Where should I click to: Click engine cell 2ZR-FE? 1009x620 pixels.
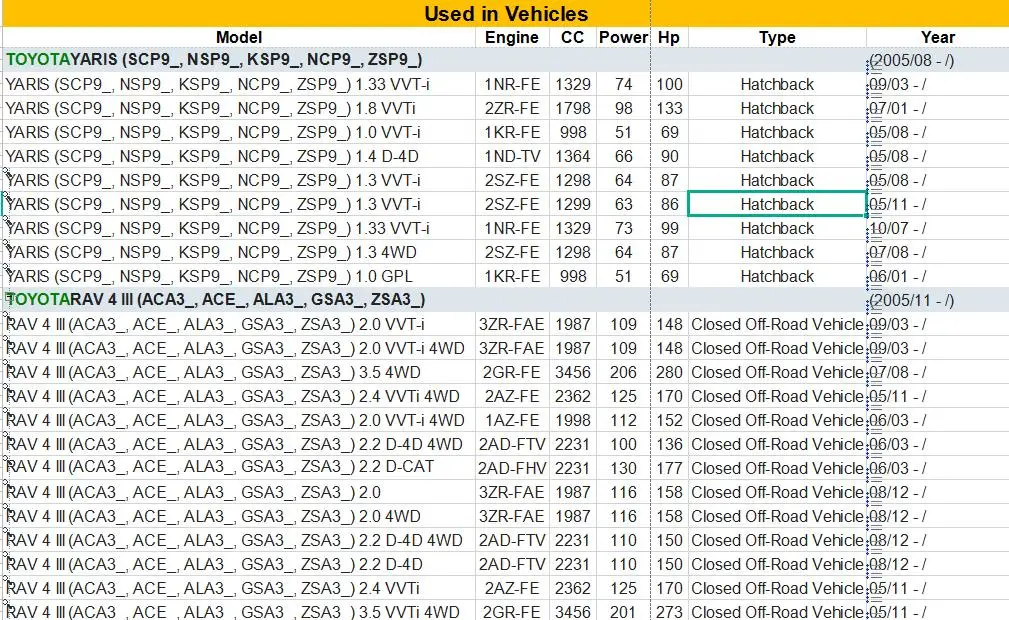tap(512, 108)
